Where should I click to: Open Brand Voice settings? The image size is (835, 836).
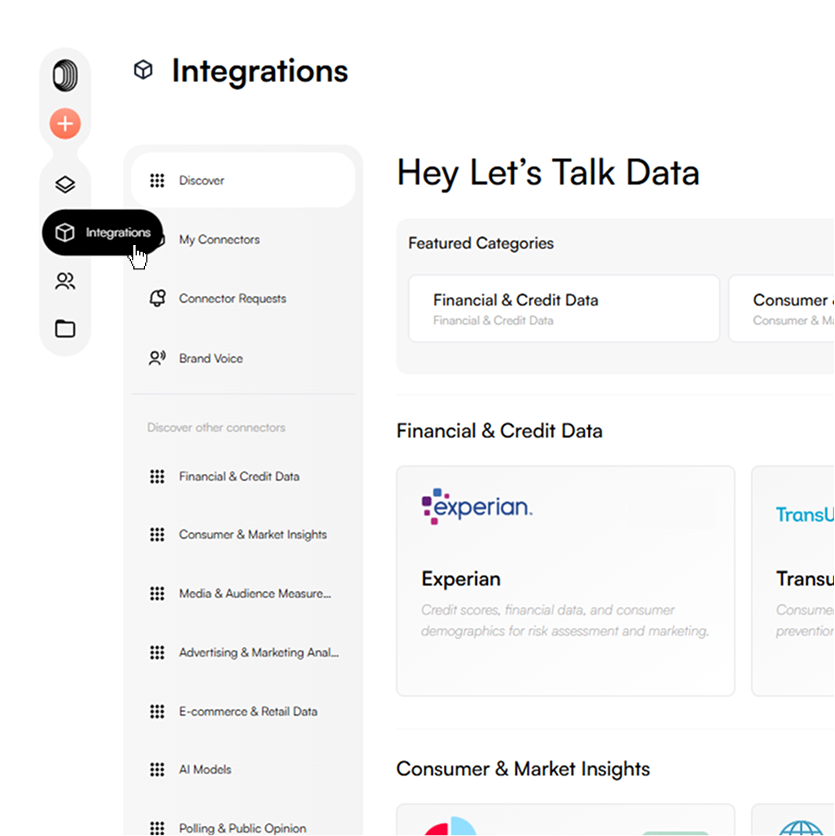[243, 358]
